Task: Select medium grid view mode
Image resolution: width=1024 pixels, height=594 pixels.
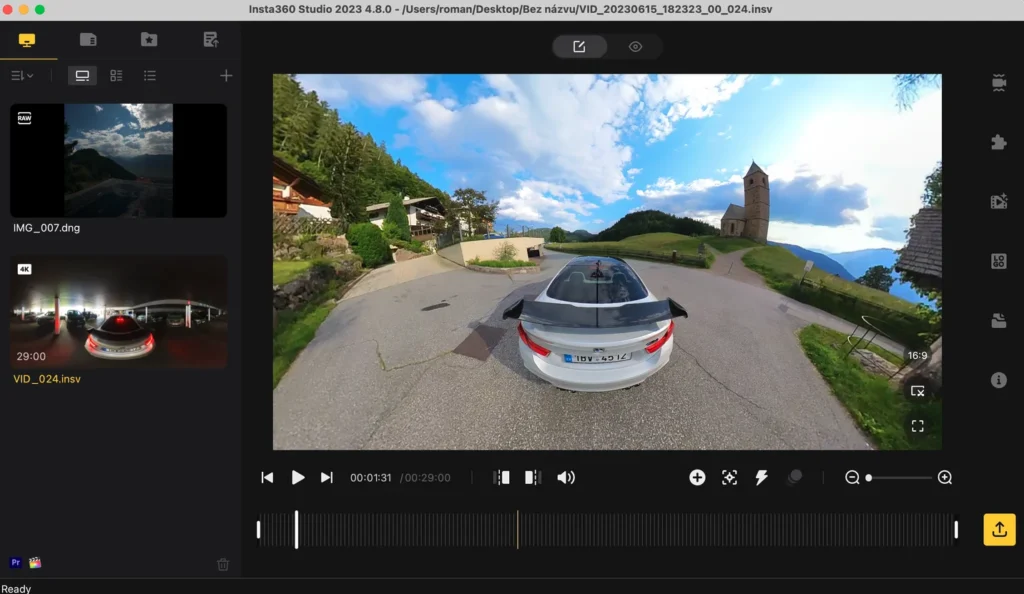Action: pyautogui.click(x=116, y=76)
